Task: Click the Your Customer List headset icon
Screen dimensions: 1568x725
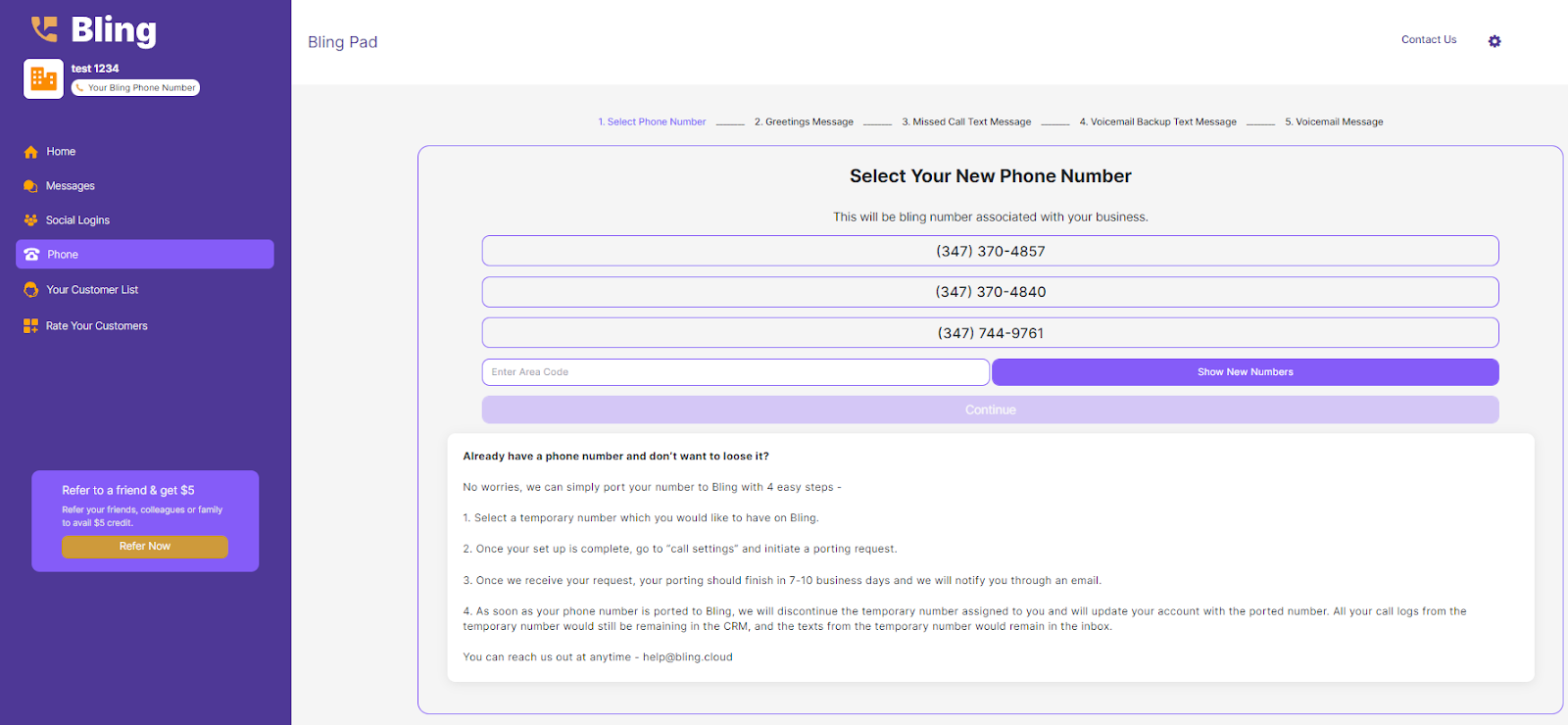Action: click(31, 290)
